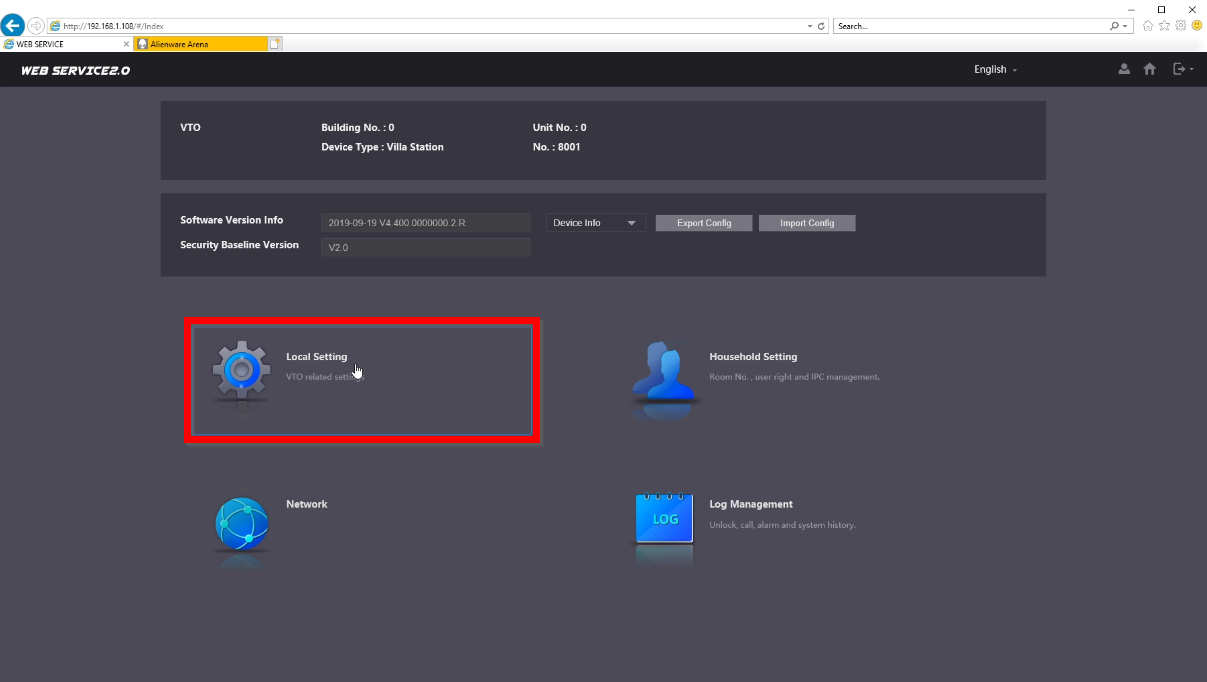Click the Network label
The width and height of the screenshot is (1207, 682).
[x=307, y=504]
